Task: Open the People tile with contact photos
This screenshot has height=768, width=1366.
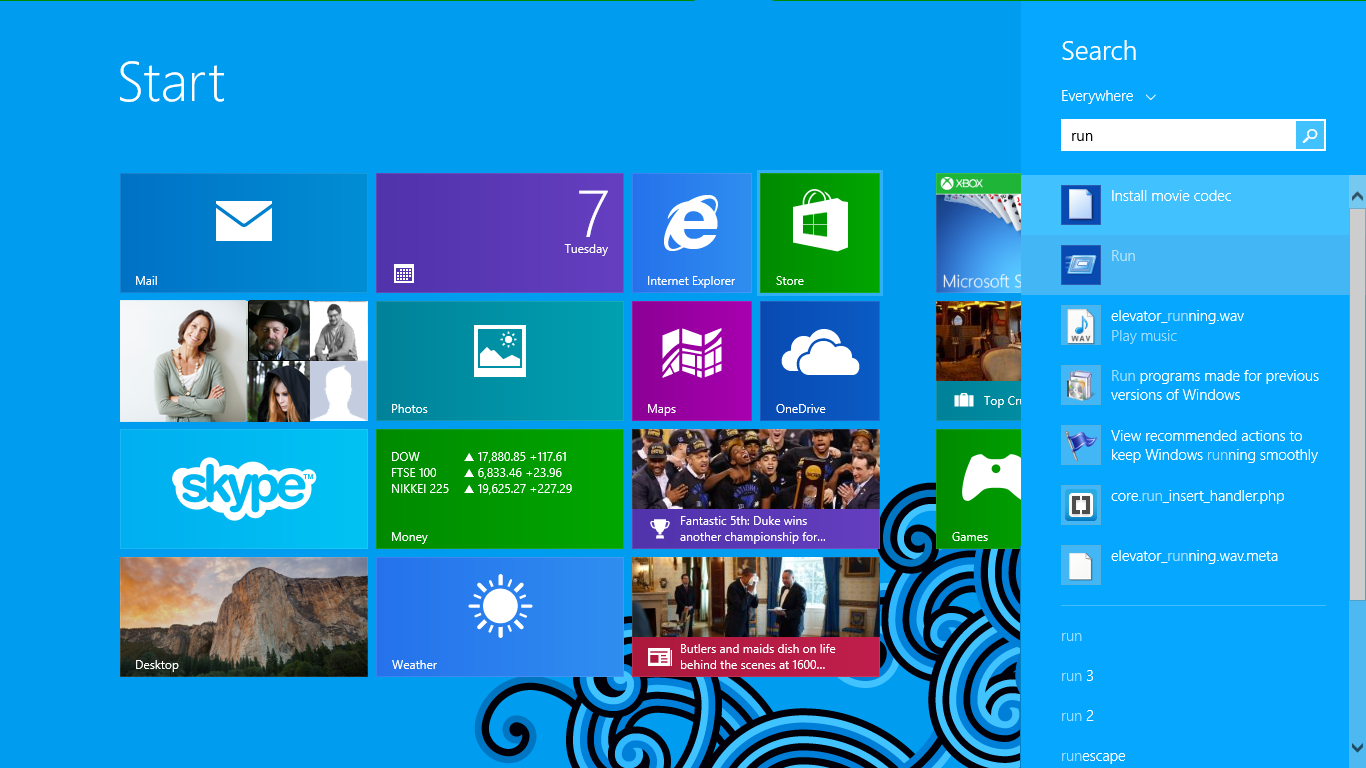Action: point(244,361)
